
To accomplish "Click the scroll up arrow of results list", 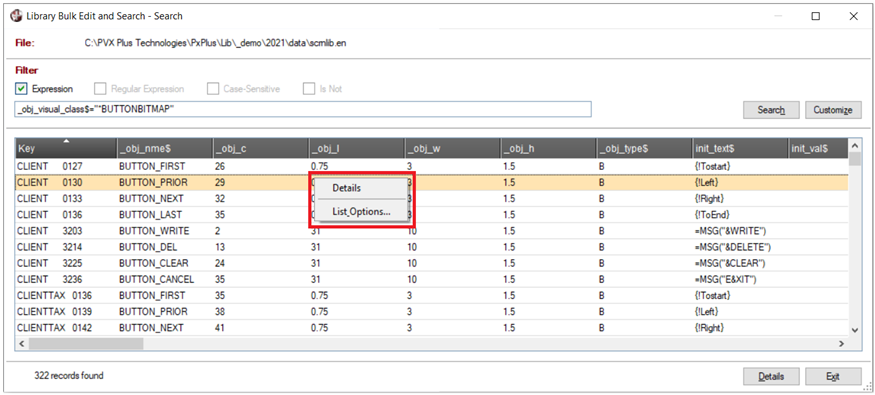I will (x=854, y=146).
